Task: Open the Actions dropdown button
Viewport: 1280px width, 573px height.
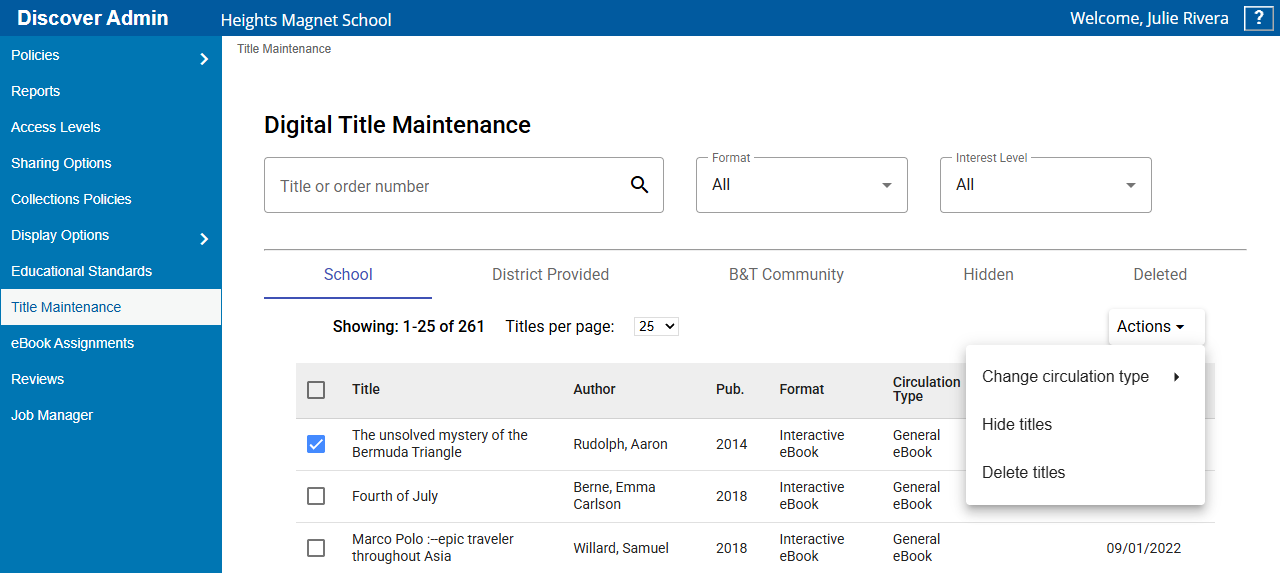Action: tap(1156, 327)
